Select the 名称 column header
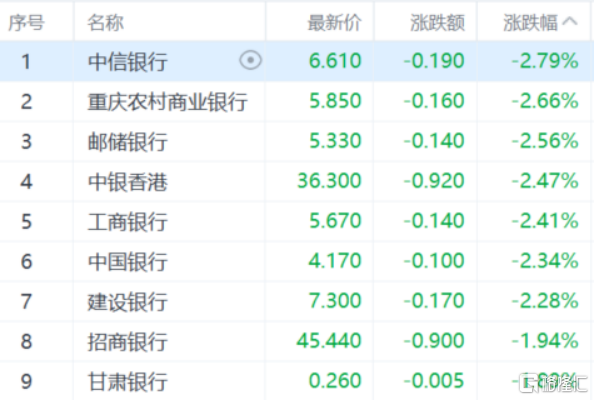This screenshot has width=594, height=400. [x=105, y=22]
